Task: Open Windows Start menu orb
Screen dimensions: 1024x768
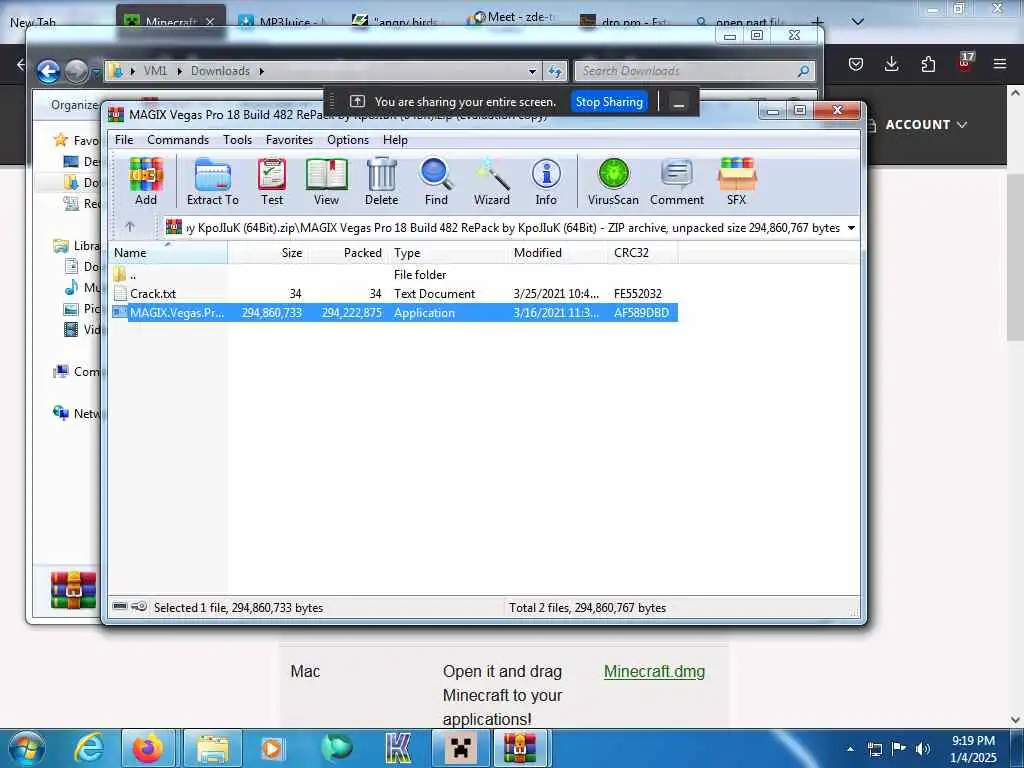Action: 27,748
